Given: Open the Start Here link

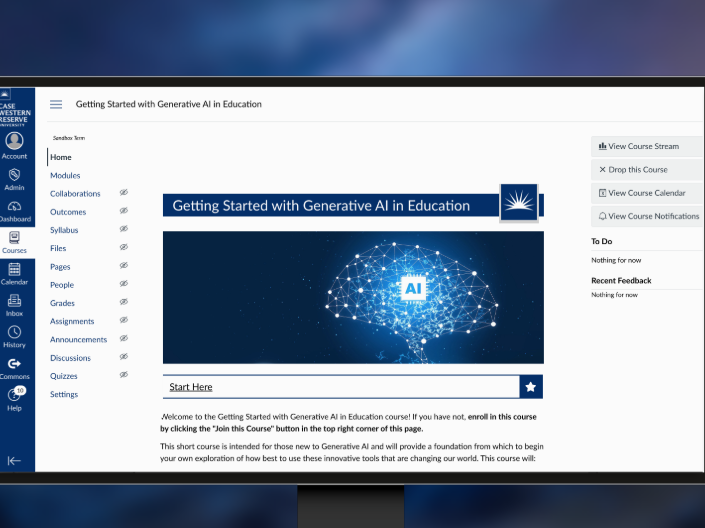Looking at the screenshot, I should point(191,387).
